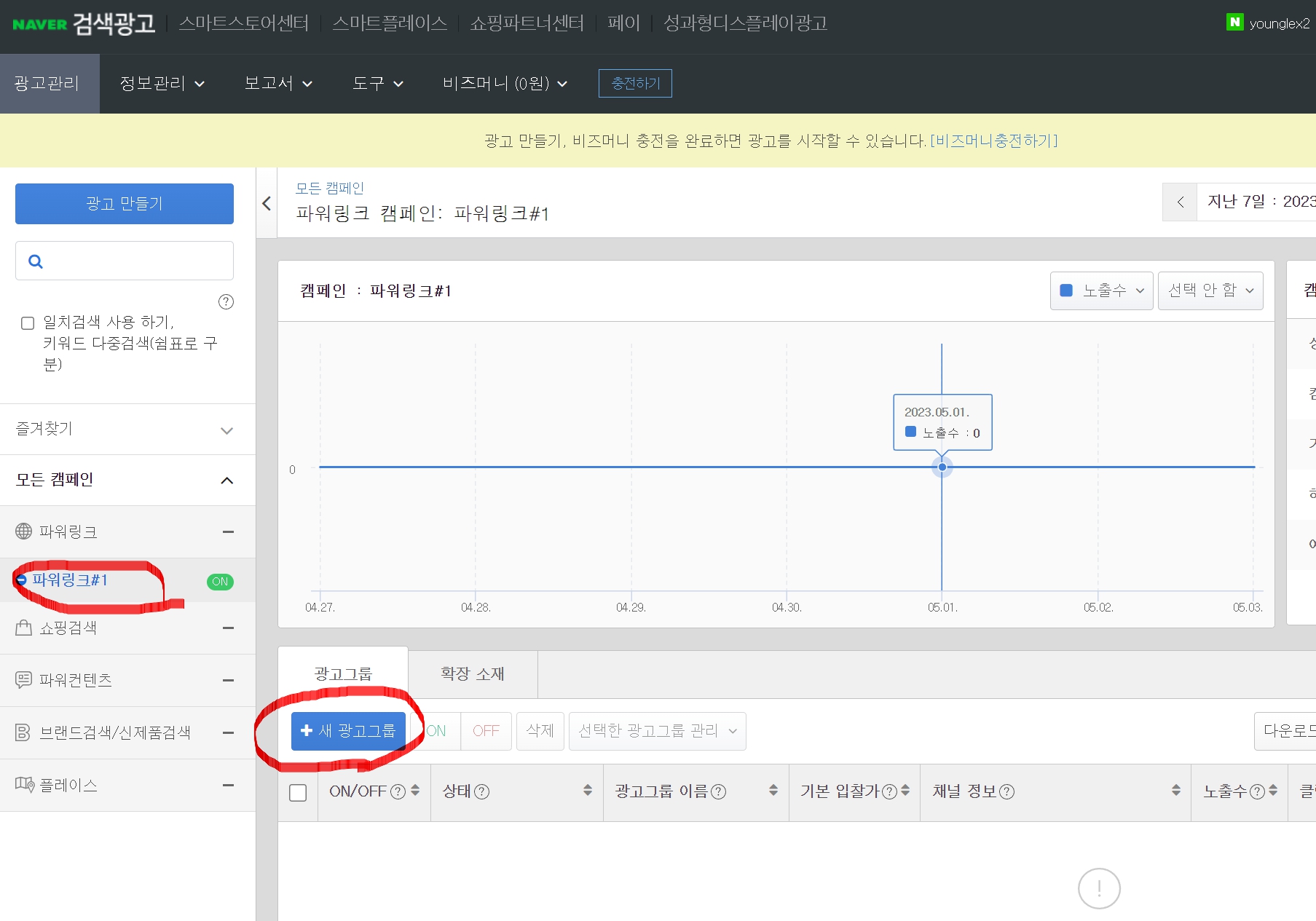This screenshot has height=921, width=1316.
Task: Open the 스마트스토어센터 link
Action: click(244, 23)
